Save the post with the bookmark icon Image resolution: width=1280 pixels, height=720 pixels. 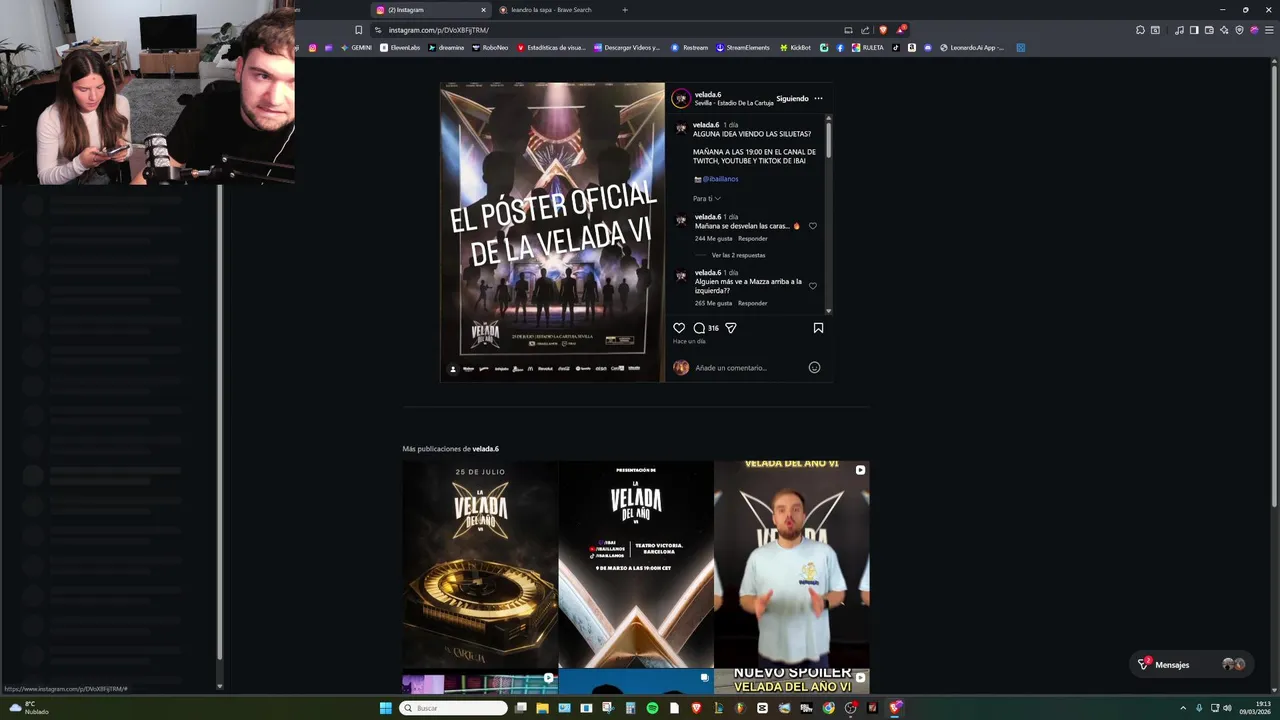[818, 328]
